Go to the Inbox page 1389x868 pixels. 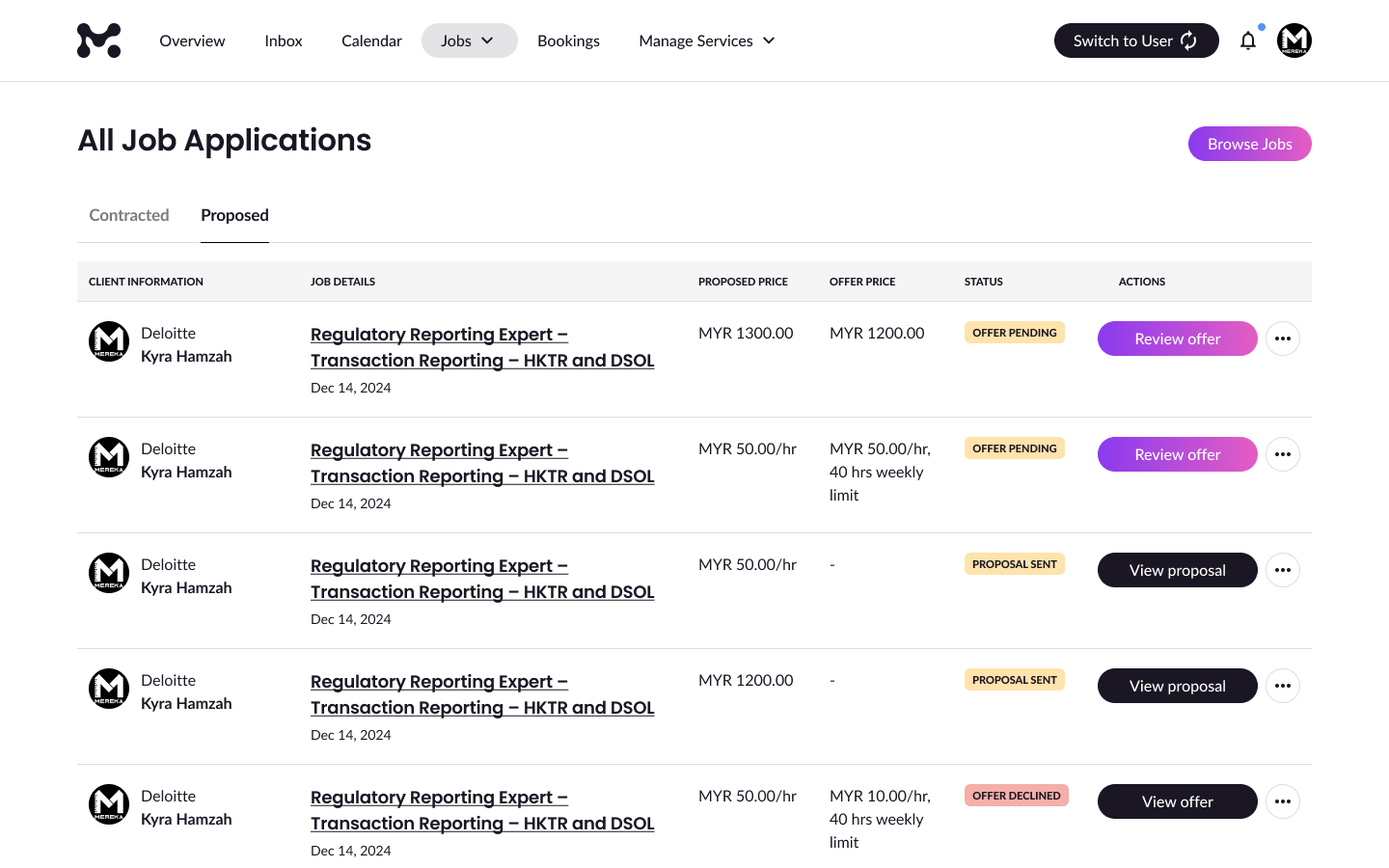(x=284, y=41)
